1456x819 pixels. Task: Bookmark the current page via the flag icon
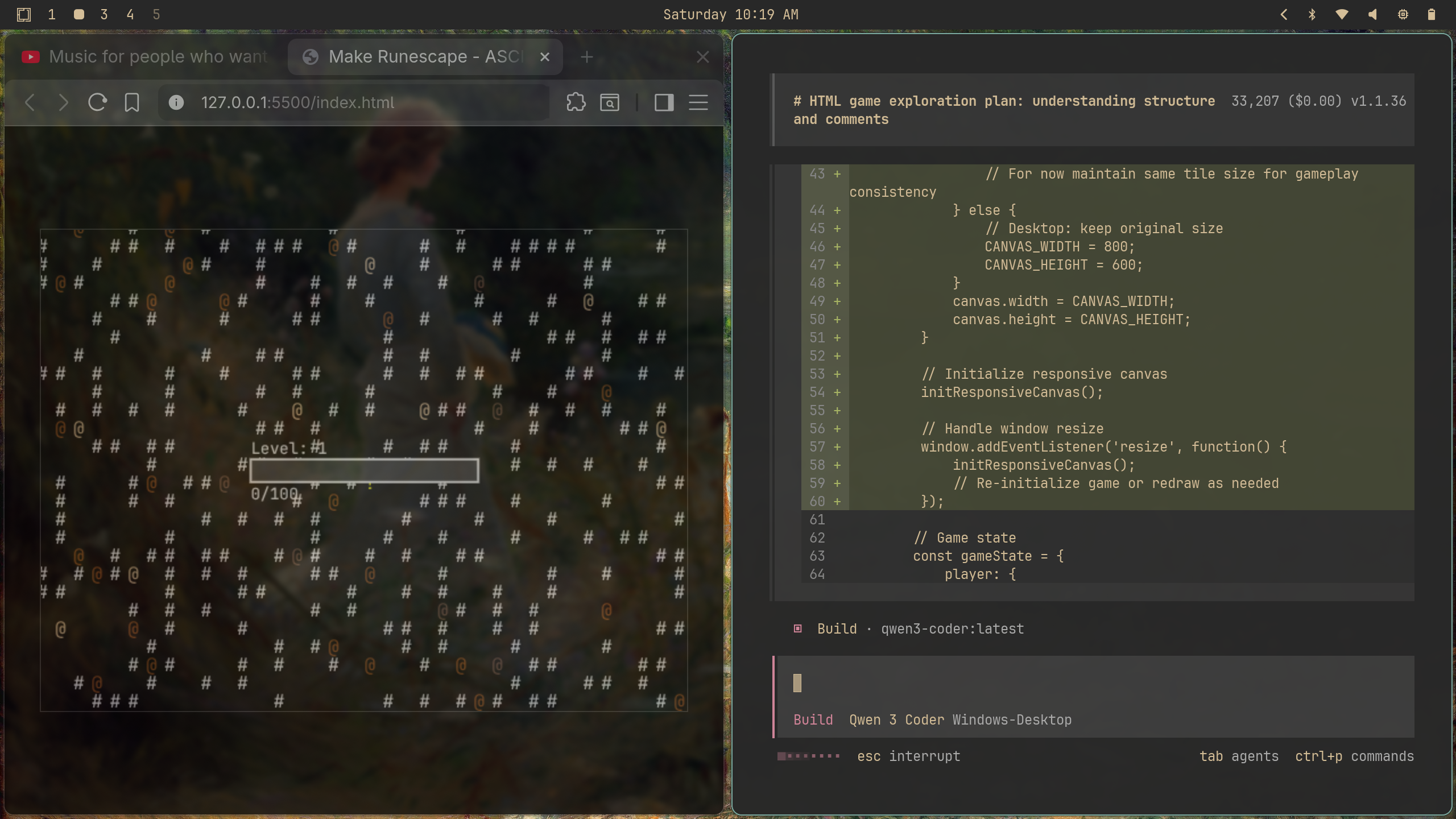tap(131, 102)
